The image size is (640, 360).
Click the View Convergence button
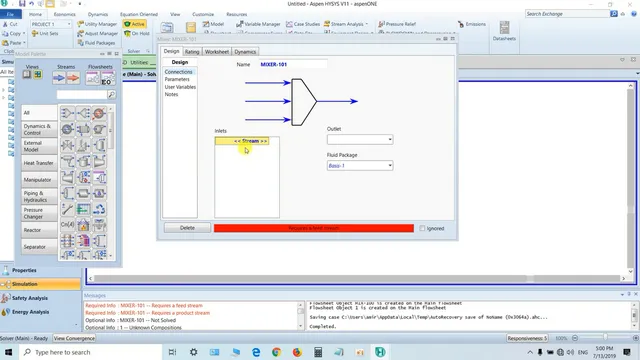[x=74, y=338]
